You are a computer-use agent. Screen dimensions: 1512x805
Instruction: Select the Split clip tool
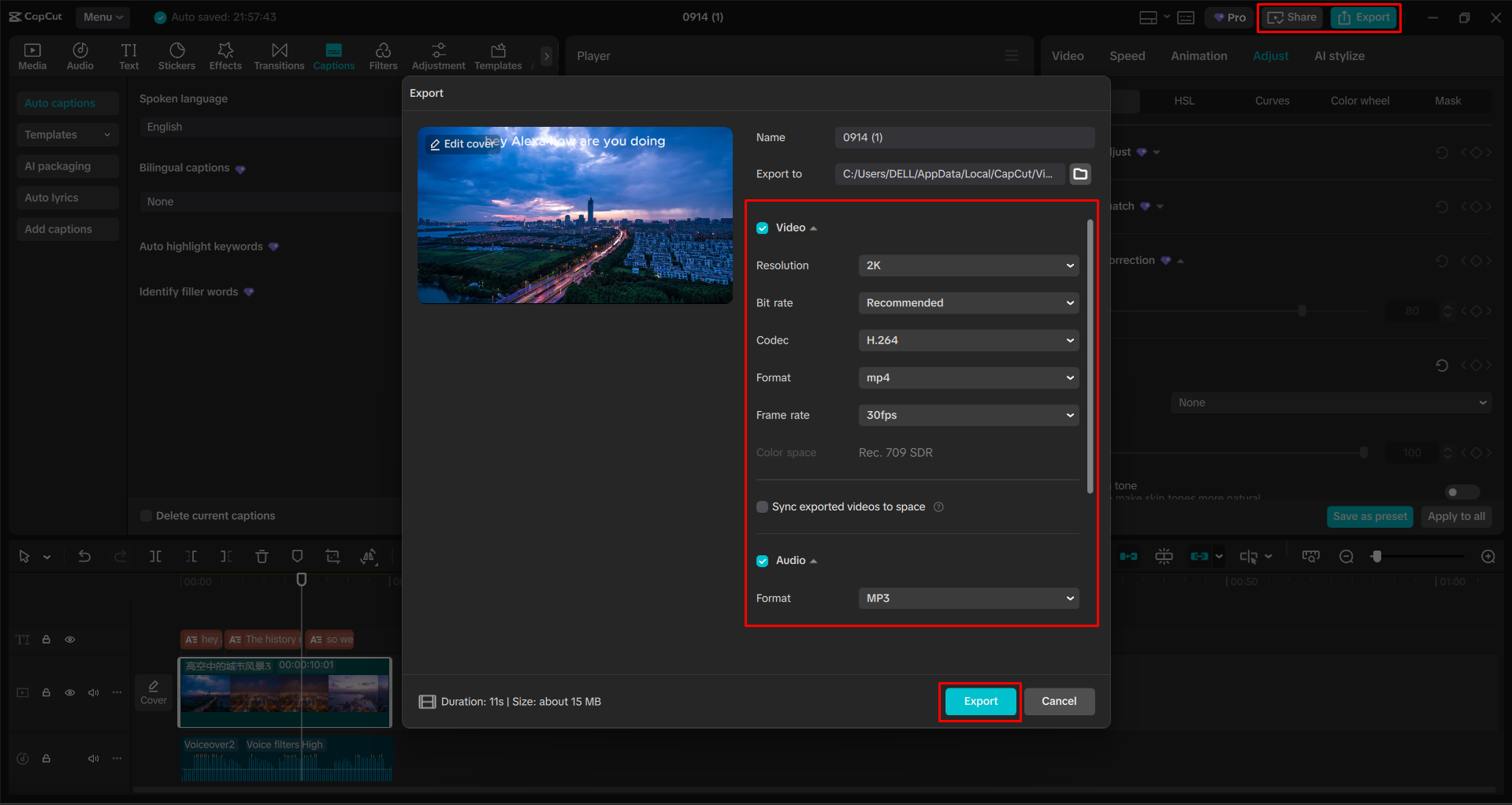click(x=155, y=556)
